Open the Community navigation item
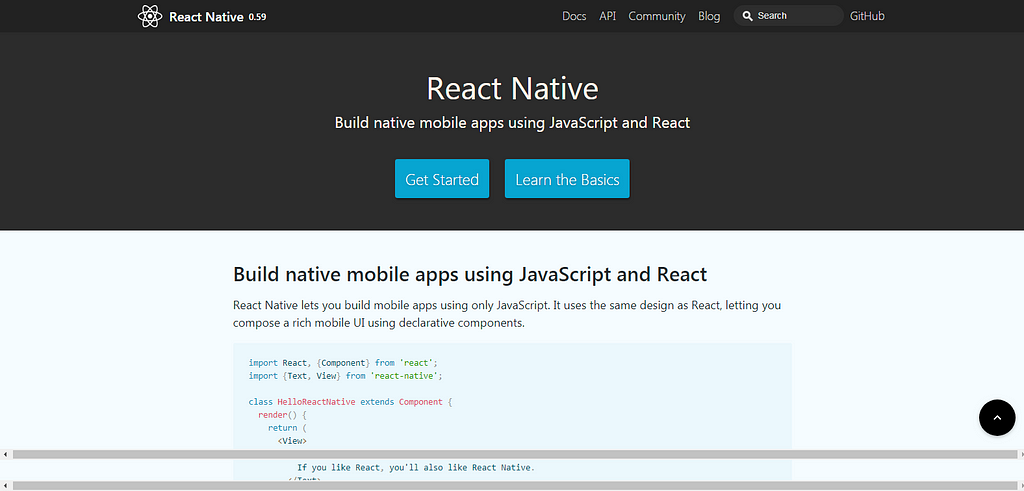 tap(657, 16)
